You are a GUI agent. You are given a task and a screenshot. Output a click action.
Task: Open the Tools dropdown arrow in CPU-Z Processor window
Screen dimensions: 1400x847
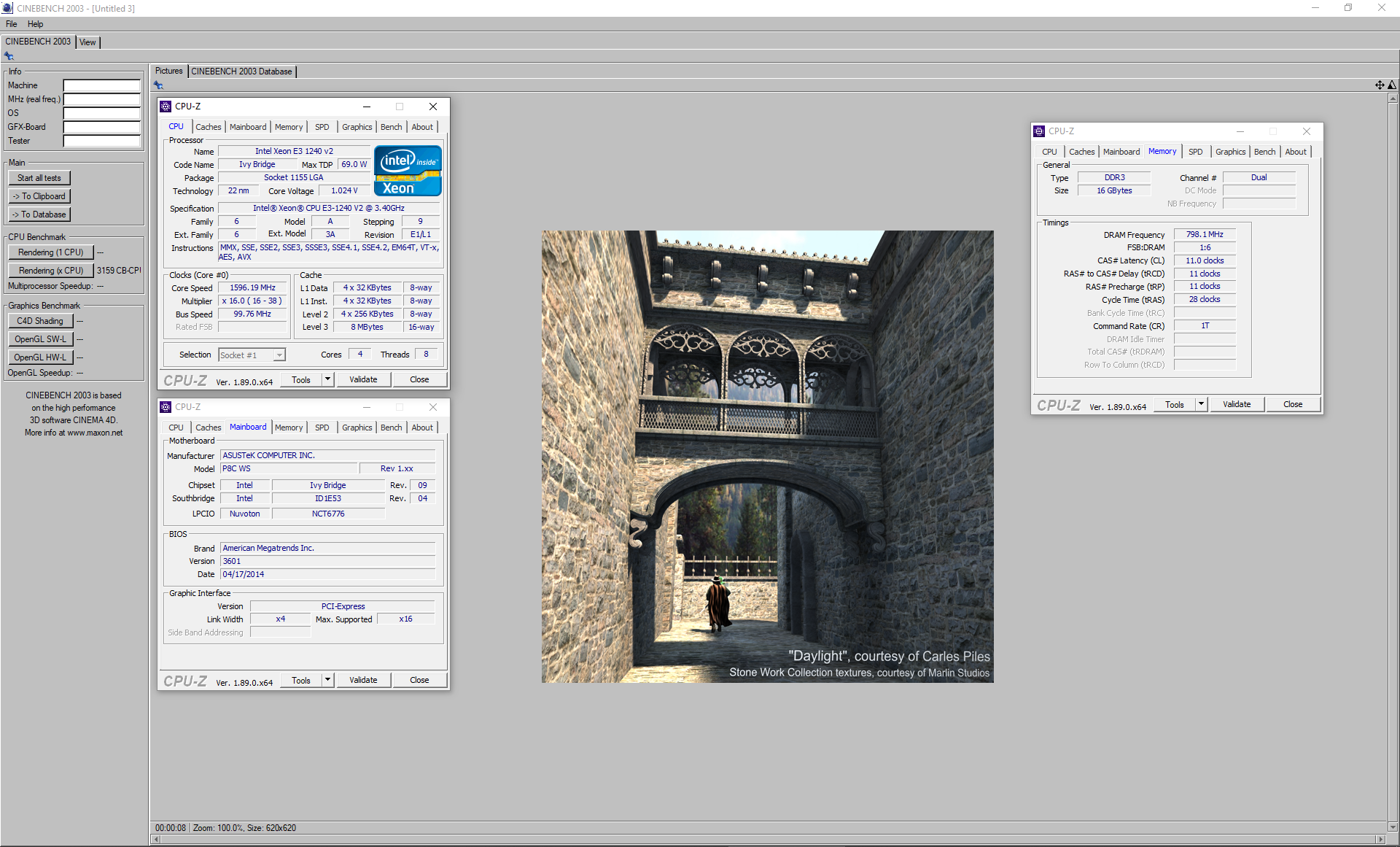327,379
